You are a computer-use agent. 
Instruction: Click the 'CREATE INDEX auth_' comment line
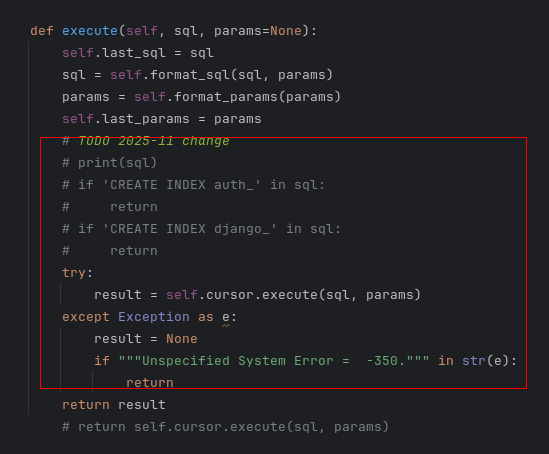pyautogui.click(x=193, y=185)
